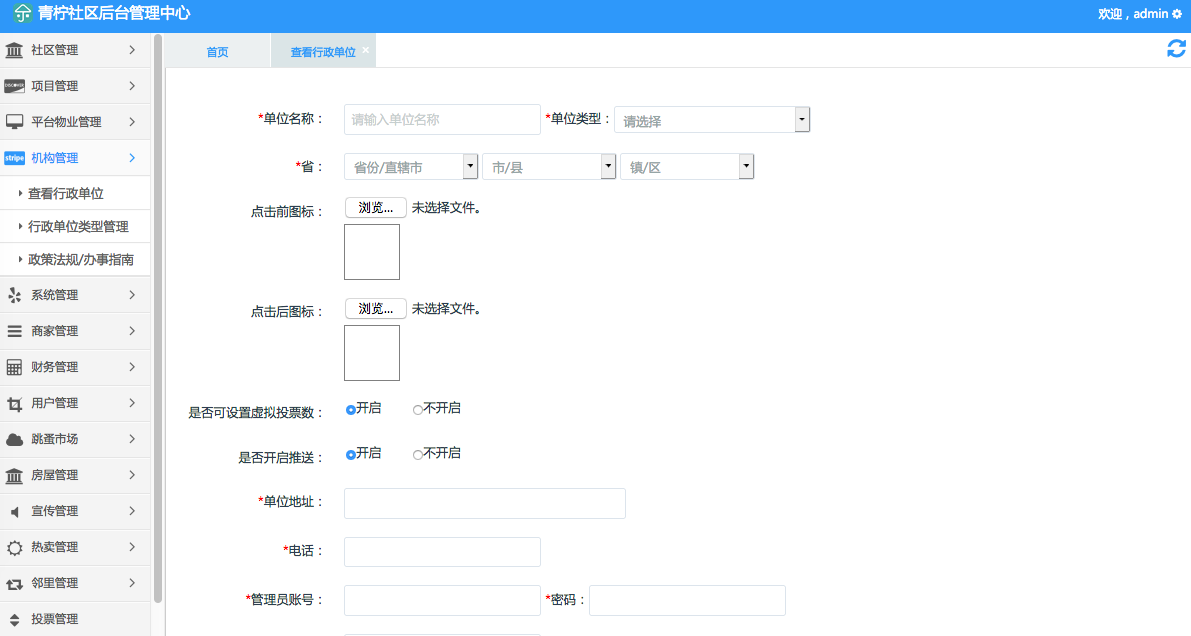The width and height of the screenshot is (1191, 636).
Task: Click the 系统管理 icon in sidebar
Action: [x=14, y=295]
